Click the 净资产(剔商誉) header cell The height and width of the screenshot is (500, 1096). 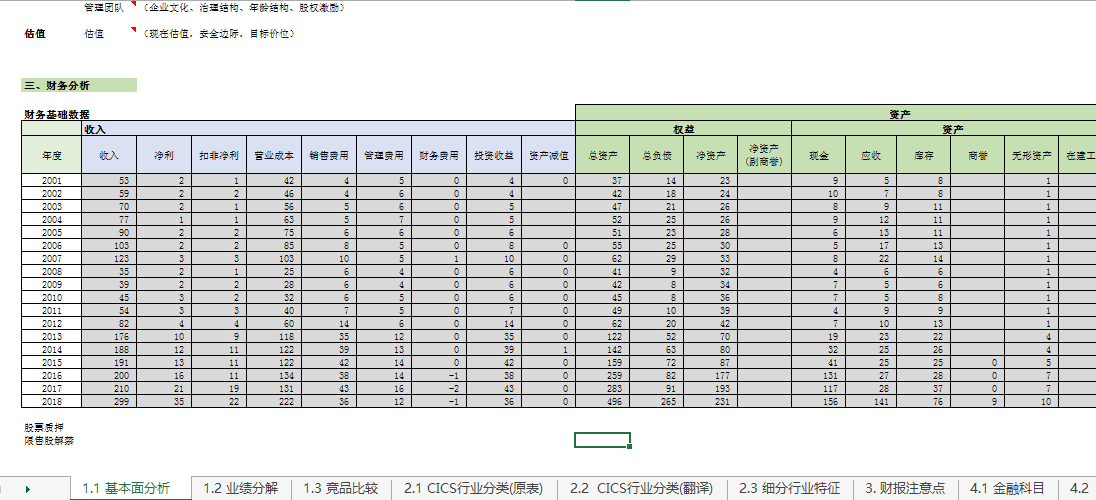click(765, 155)
